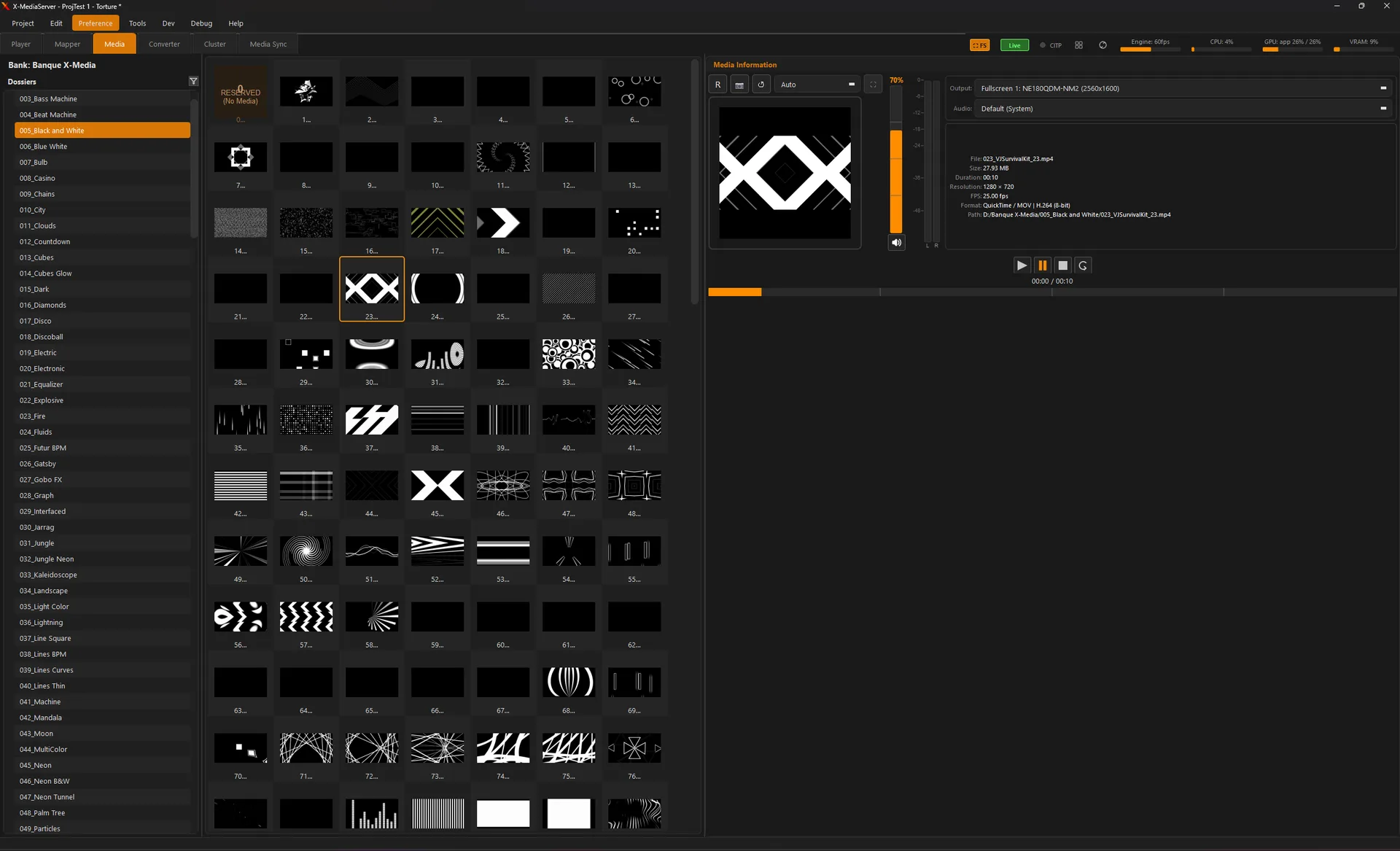
Task: Click the fullscreen preview brackets icon
Action: (873, 85)
